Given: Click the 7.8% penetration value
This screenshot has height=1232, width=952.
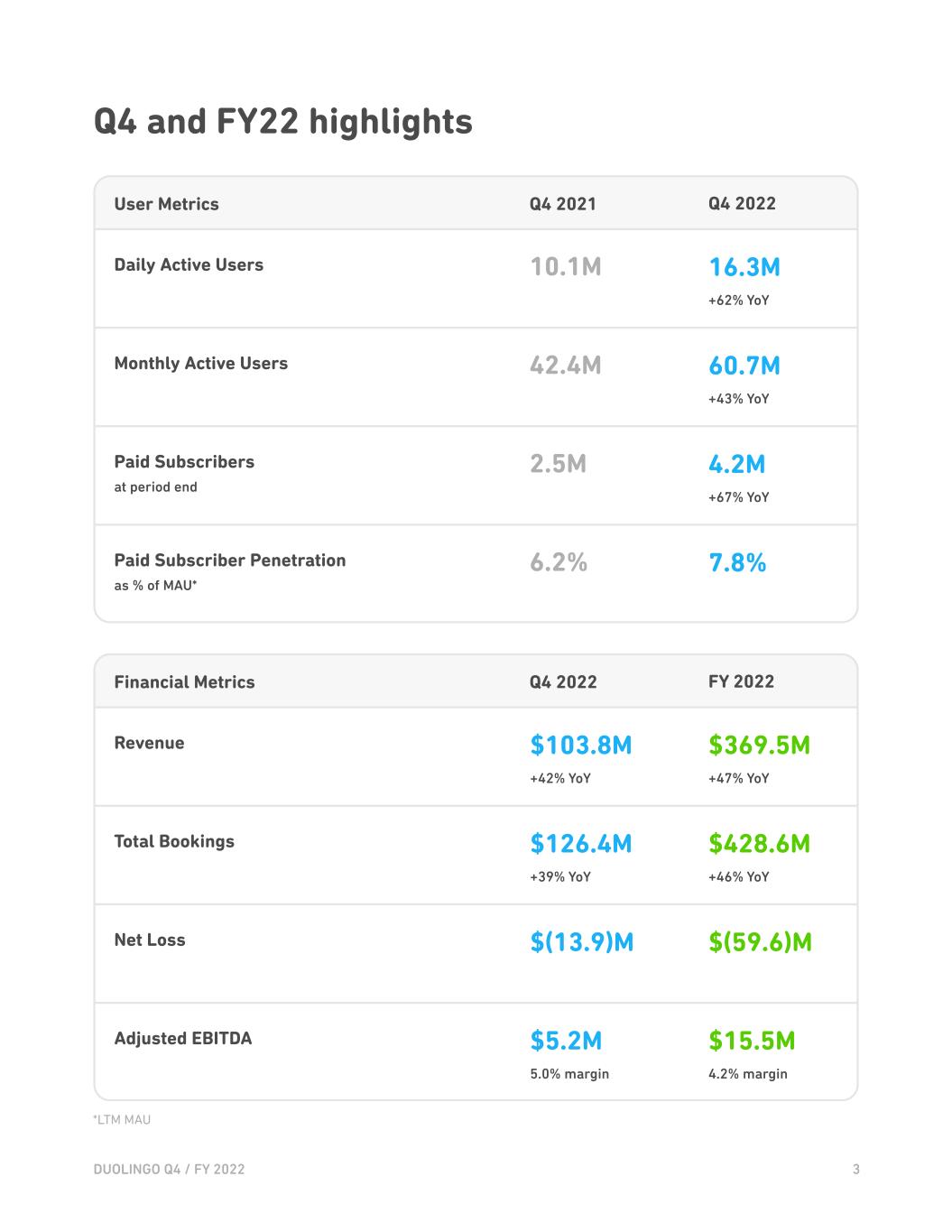Looking at the screenshot, I should [x=737, y=562].
